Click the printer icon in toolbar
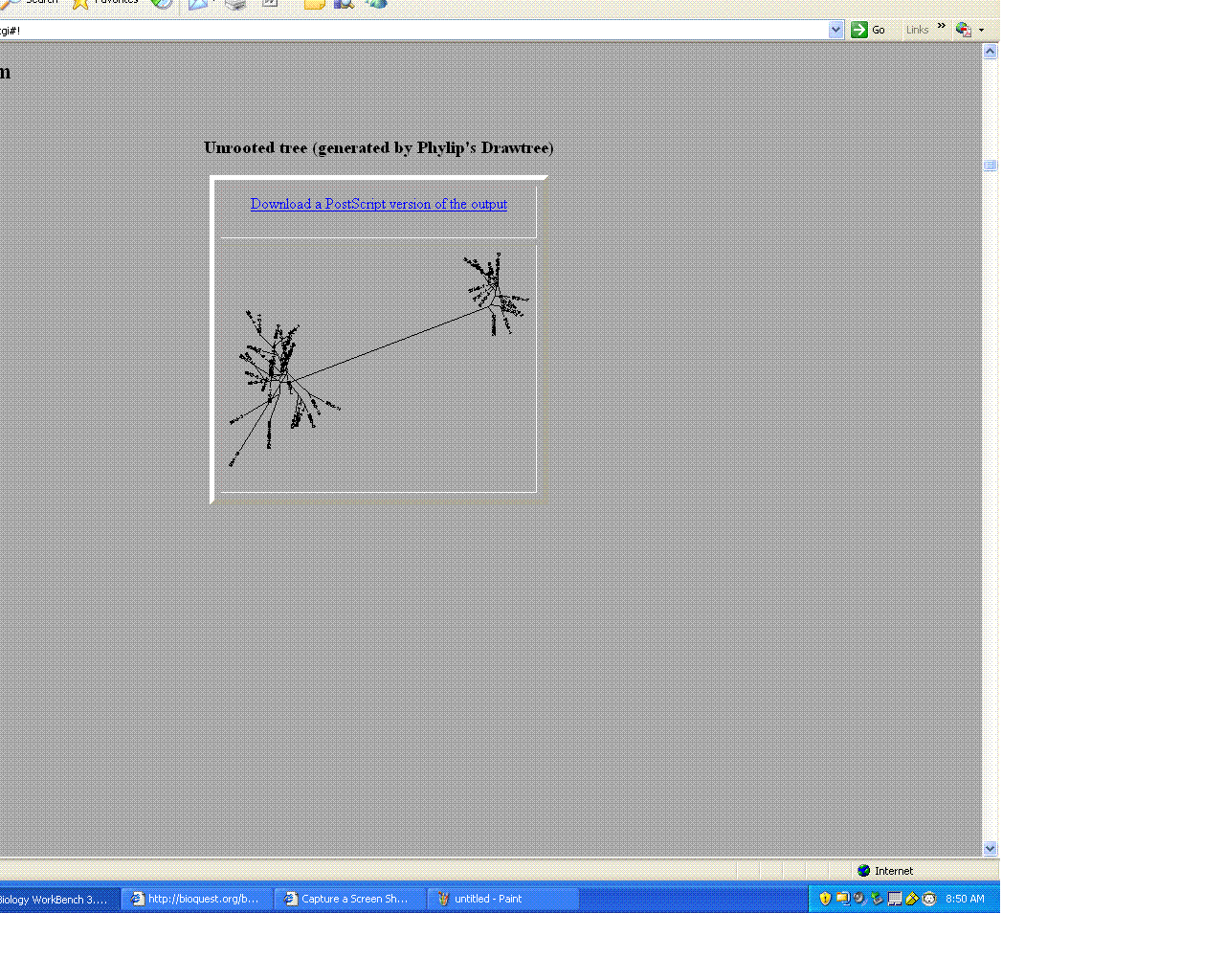 234,4
